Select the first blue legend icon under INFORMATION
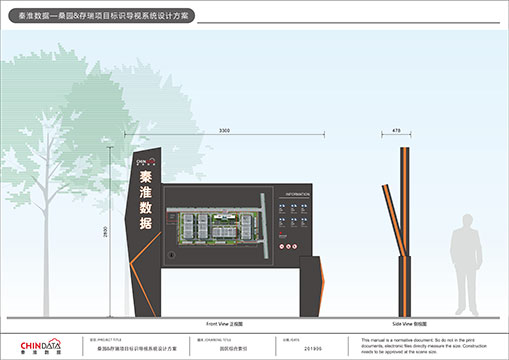Viewport: 509px width, 360px height. (x=282, y=207)
